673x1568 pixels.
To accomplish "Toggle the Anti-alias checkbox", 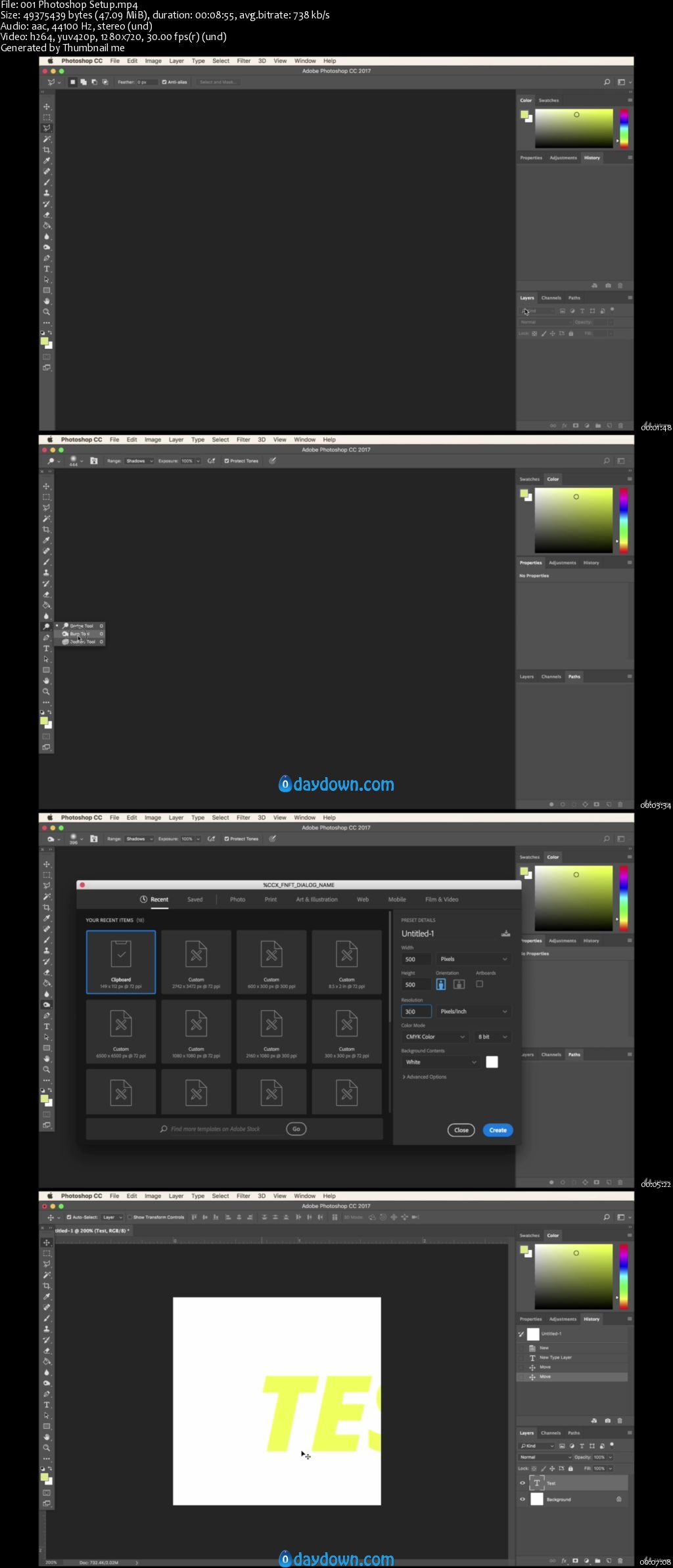I will 164,82.
